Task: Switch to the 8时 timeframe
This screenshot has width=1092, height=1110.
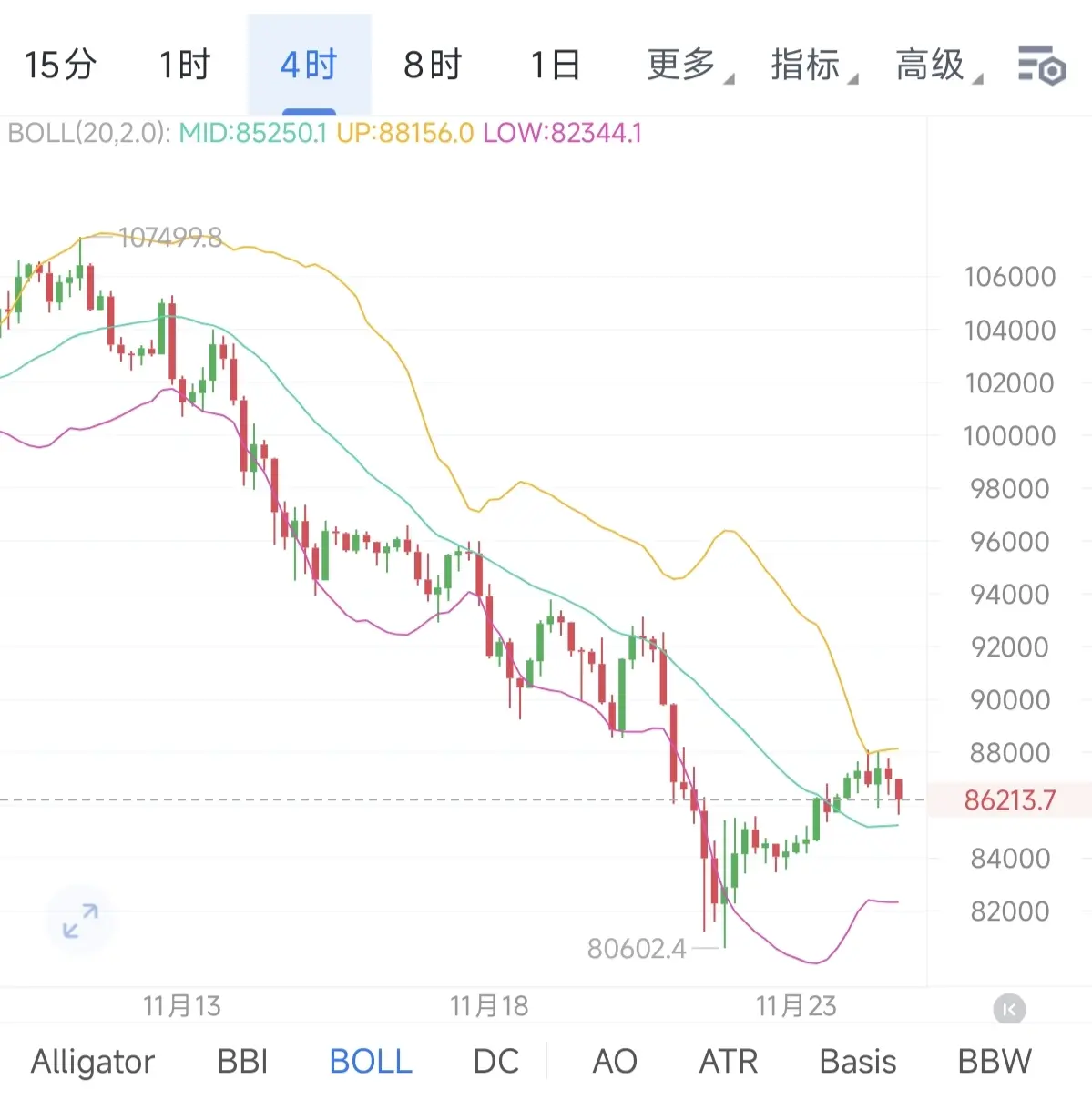Action: (433, 65)
